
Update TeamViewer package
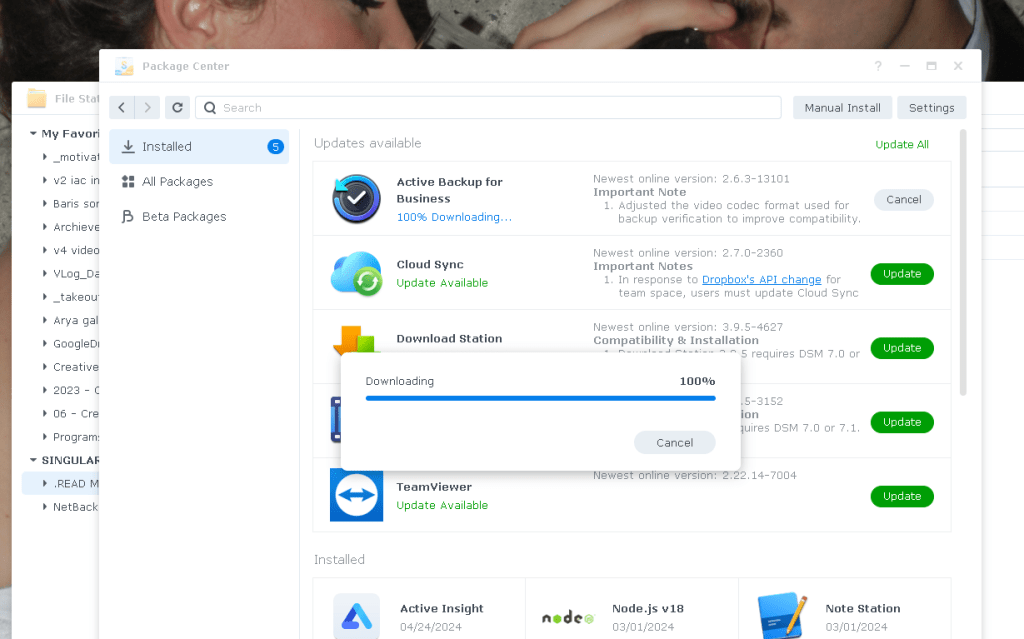[x=902, y=497]
